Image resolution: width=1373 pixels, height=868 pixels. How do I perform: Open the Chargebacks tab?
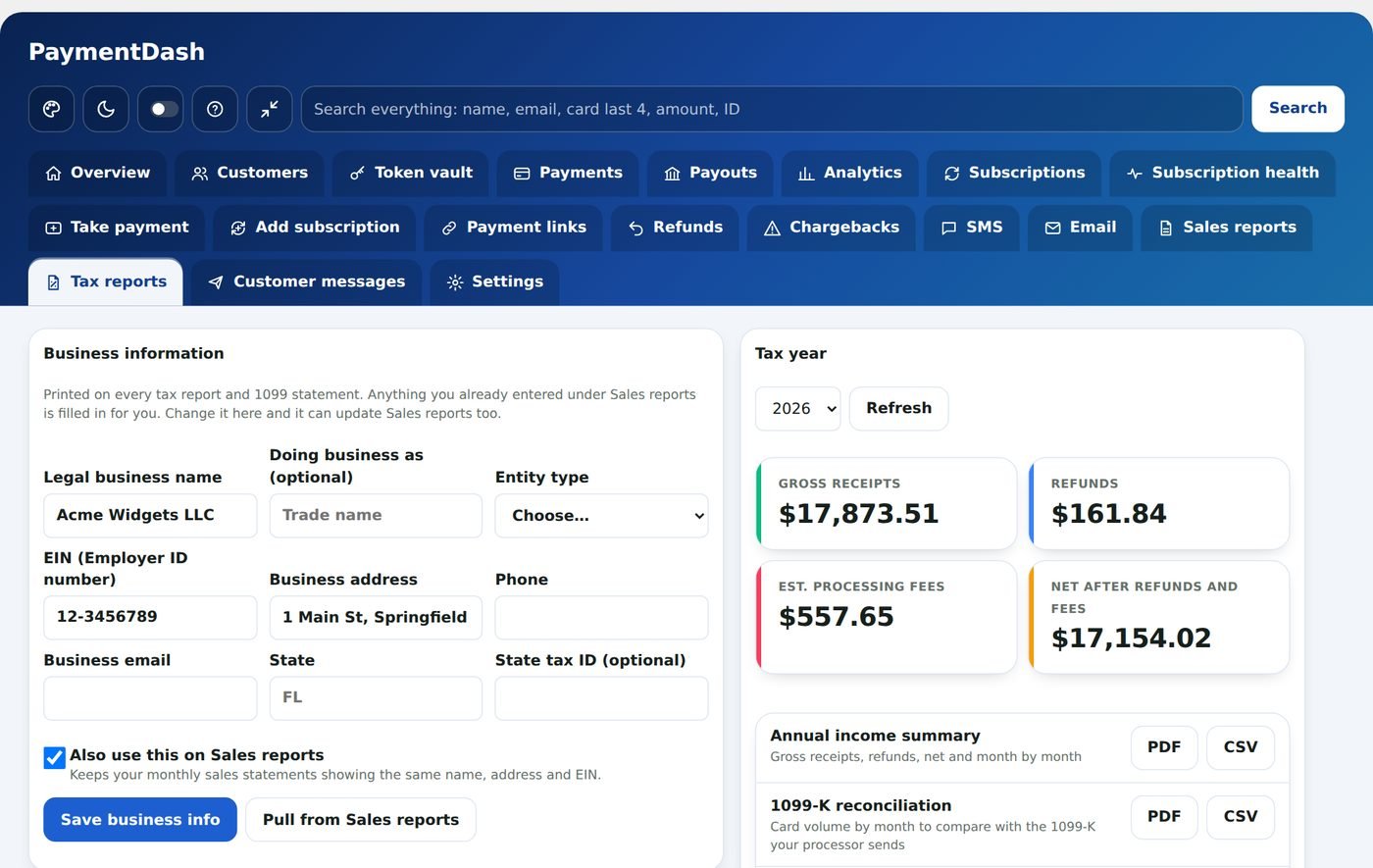[832, 228]
